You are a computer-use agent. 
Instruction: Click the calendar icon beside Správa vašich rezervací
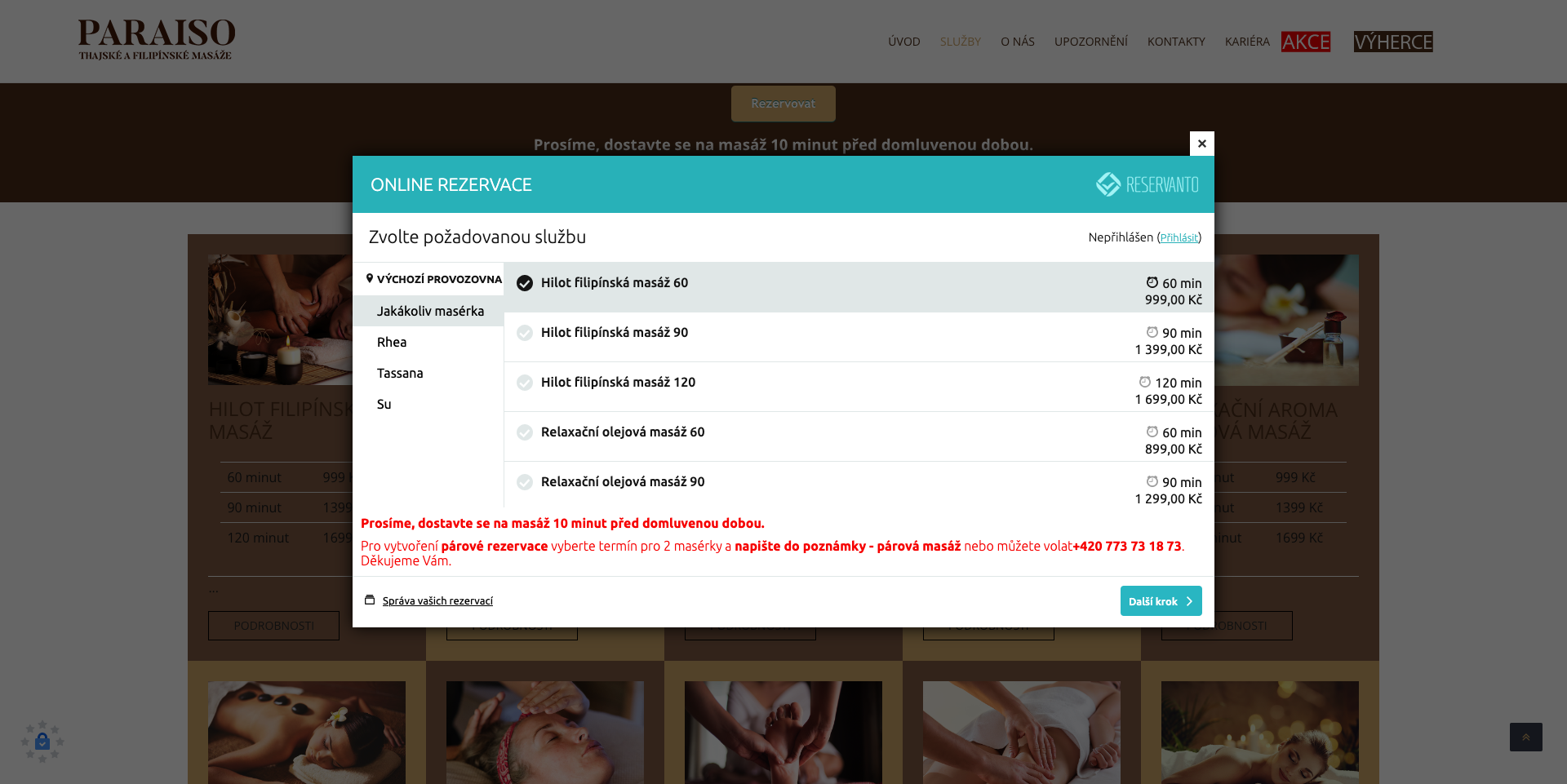370,600
